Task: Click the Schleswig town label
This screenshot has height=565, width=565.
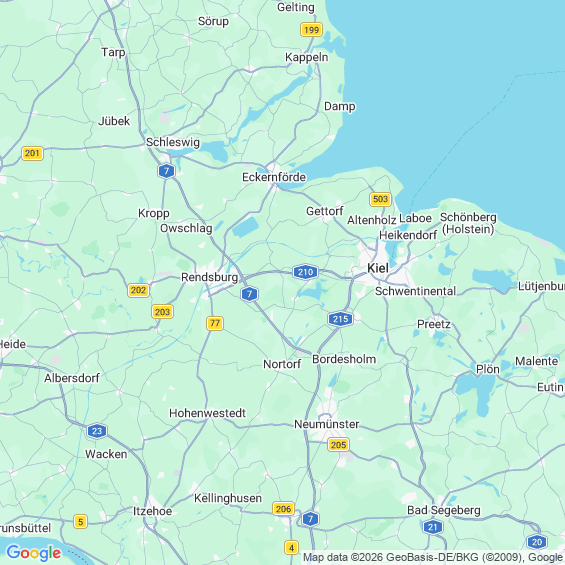Action: click(x=173, y=142)
